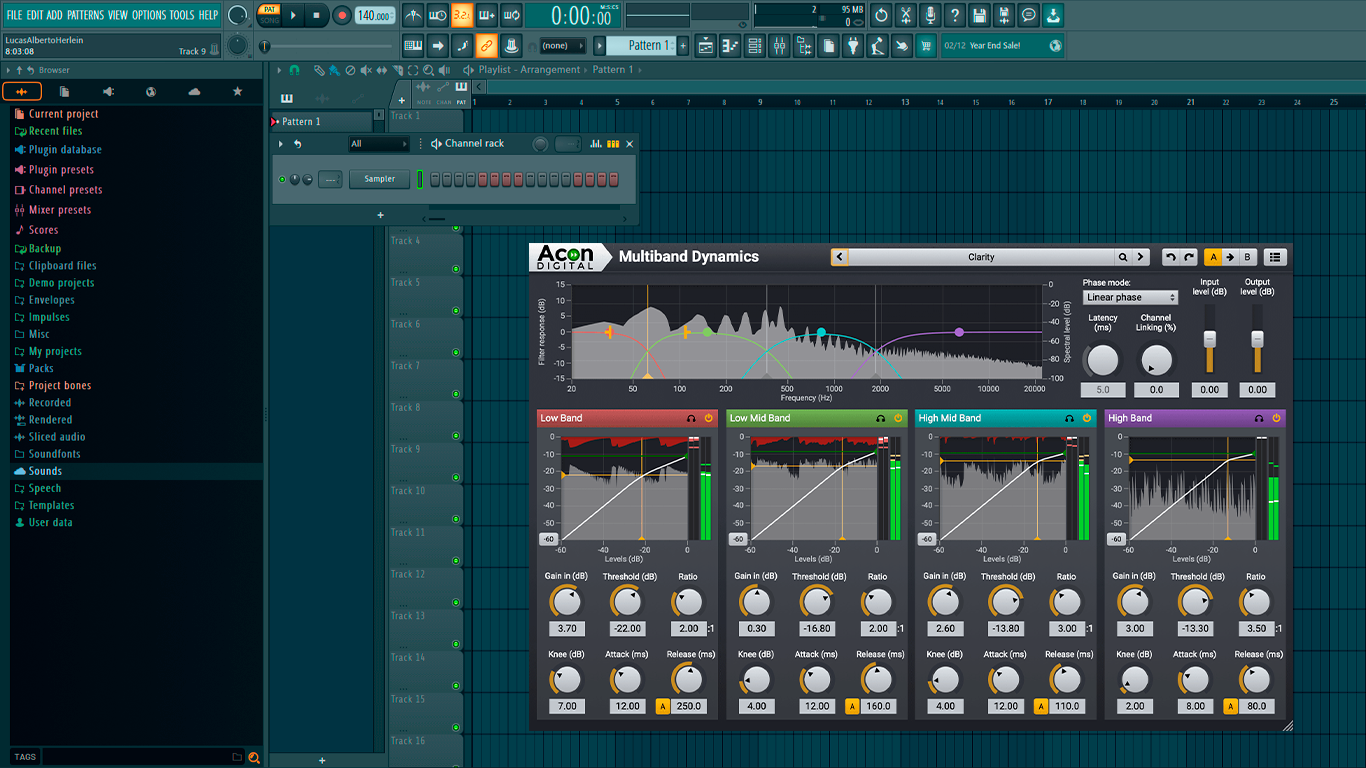Click the save project floppy icon
1366x768 pixels.
click(979, 15)
